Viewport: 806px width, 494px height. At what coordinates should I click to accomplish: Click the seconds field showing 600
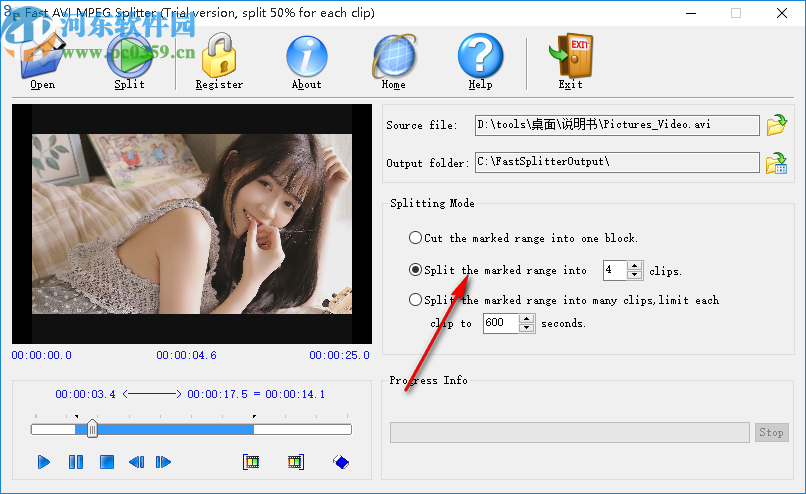pyautogui.click(x=501, y=323)
